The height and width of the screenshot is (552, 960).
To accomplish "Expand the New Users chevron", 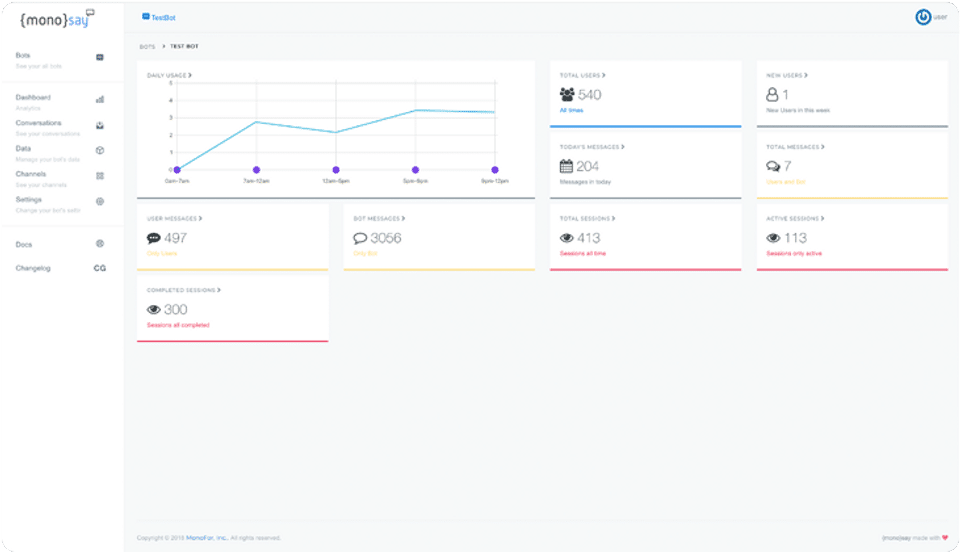I will point(806,75).
